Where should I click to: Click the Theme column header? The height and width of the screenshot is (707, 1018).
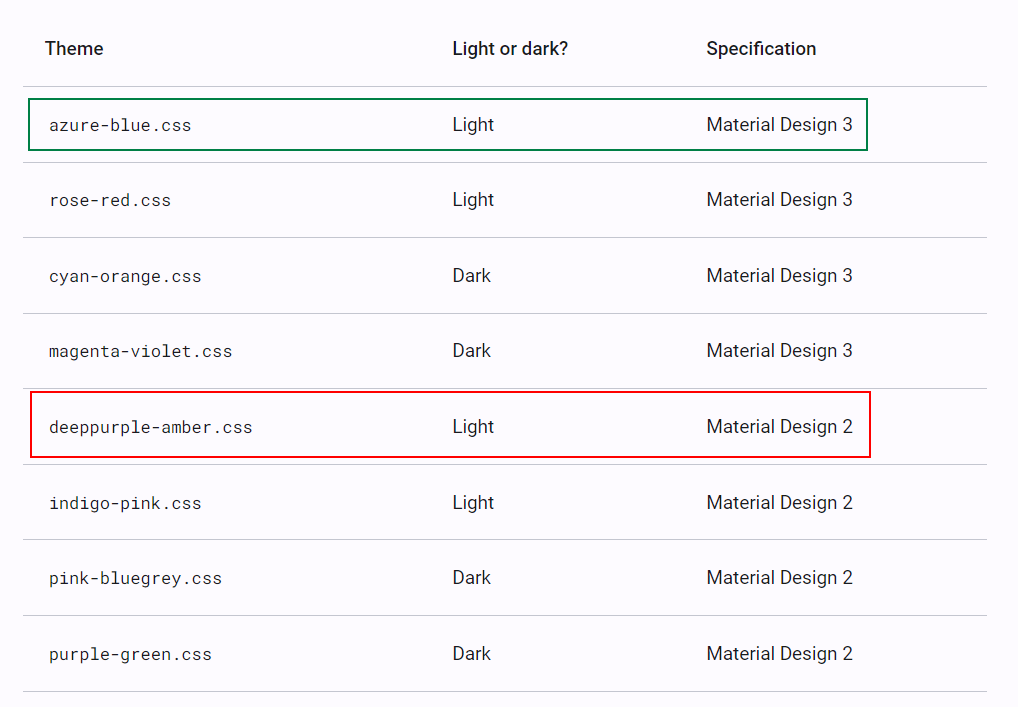tap(74, 49)
